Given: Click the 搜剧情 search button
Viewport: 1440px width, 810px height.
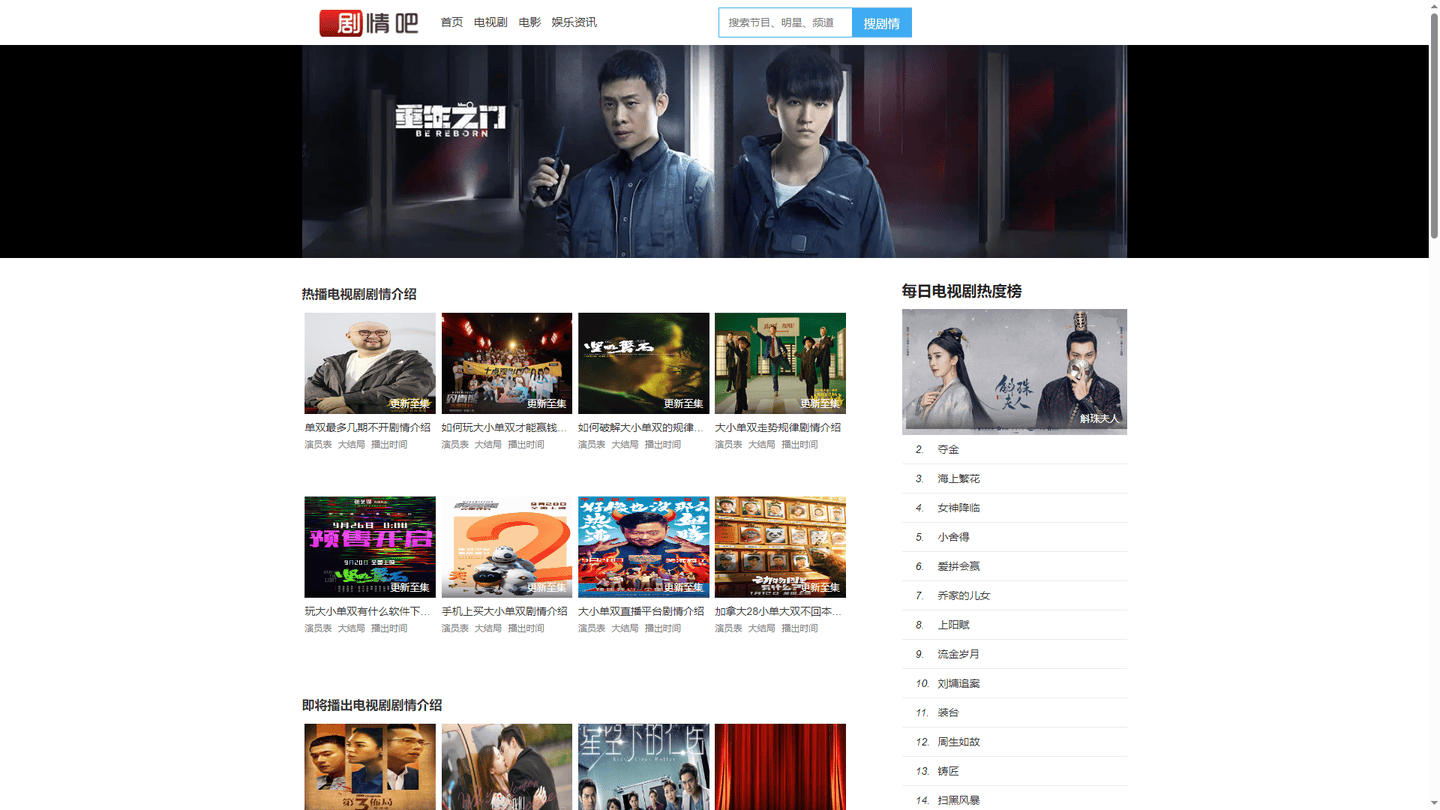Looking at the screenshot, I should pyautogui.click(x=882, y=22).
